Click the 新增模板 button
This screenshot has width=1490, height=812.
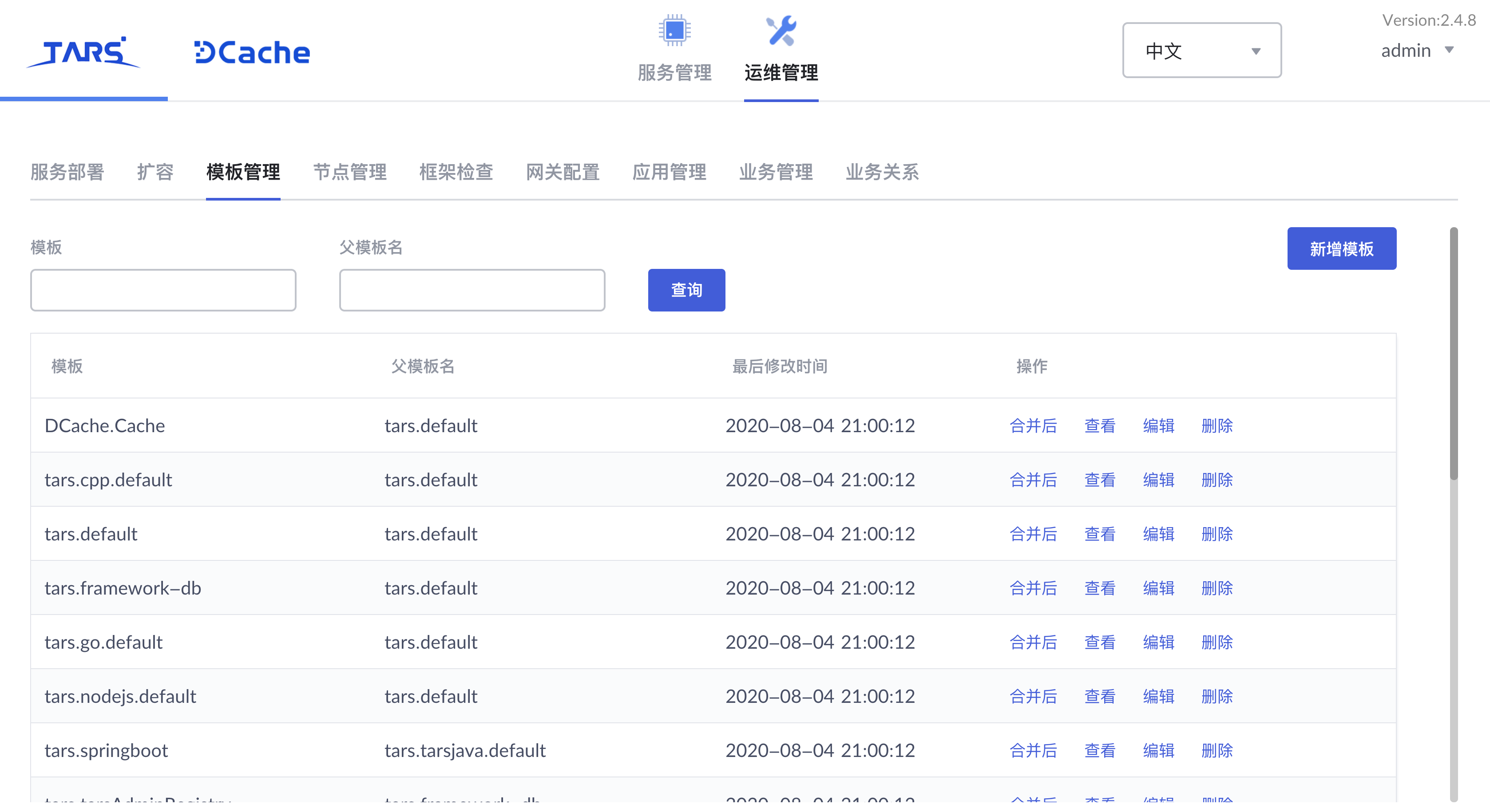tap(1341, 248)
